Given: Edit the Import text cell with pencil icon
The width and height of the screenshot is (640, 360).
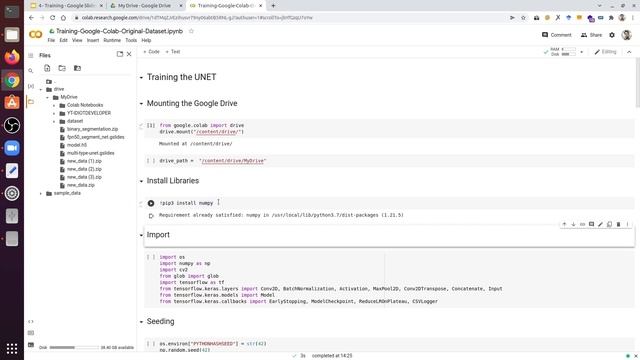Looking at the screenshot, I should [x=600, y=224].
